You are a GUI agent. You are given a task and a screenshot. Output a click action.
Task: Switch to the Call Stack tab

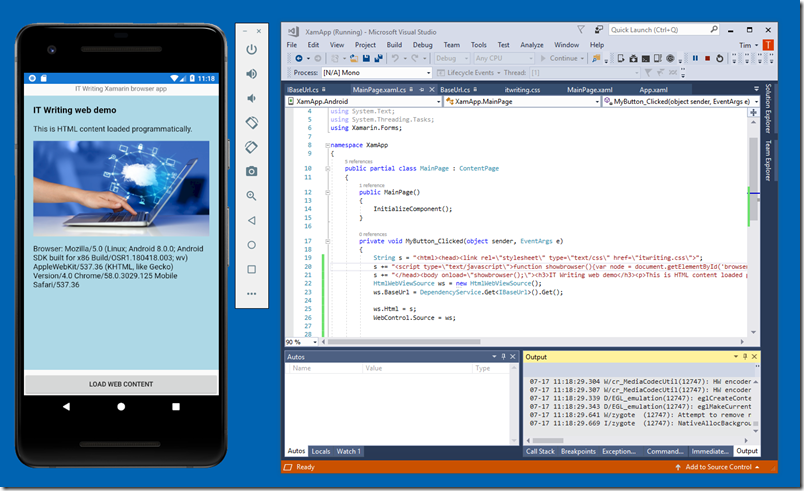(540, 452)
